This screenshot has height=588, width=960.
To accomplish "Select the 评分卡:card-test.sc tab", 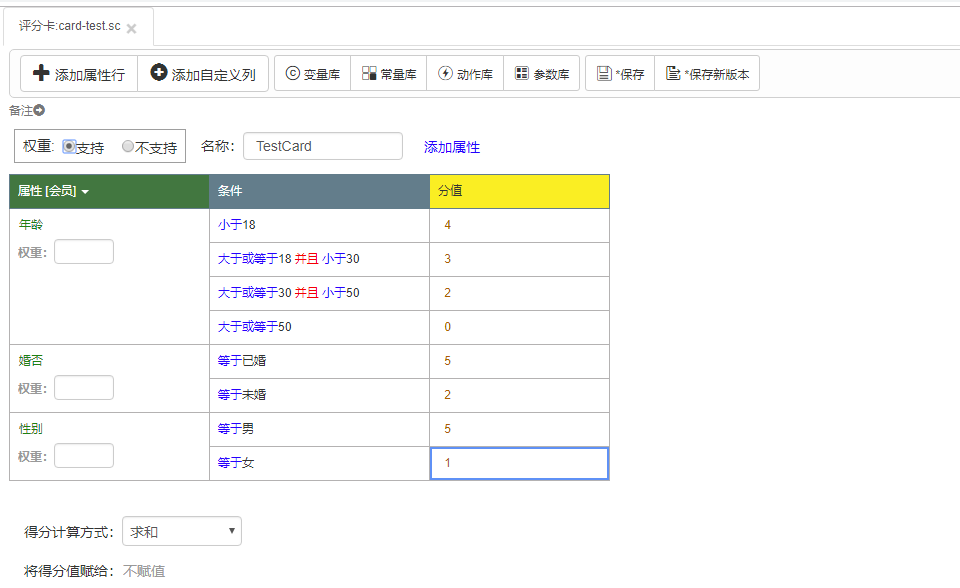I will tap(70, 26).
